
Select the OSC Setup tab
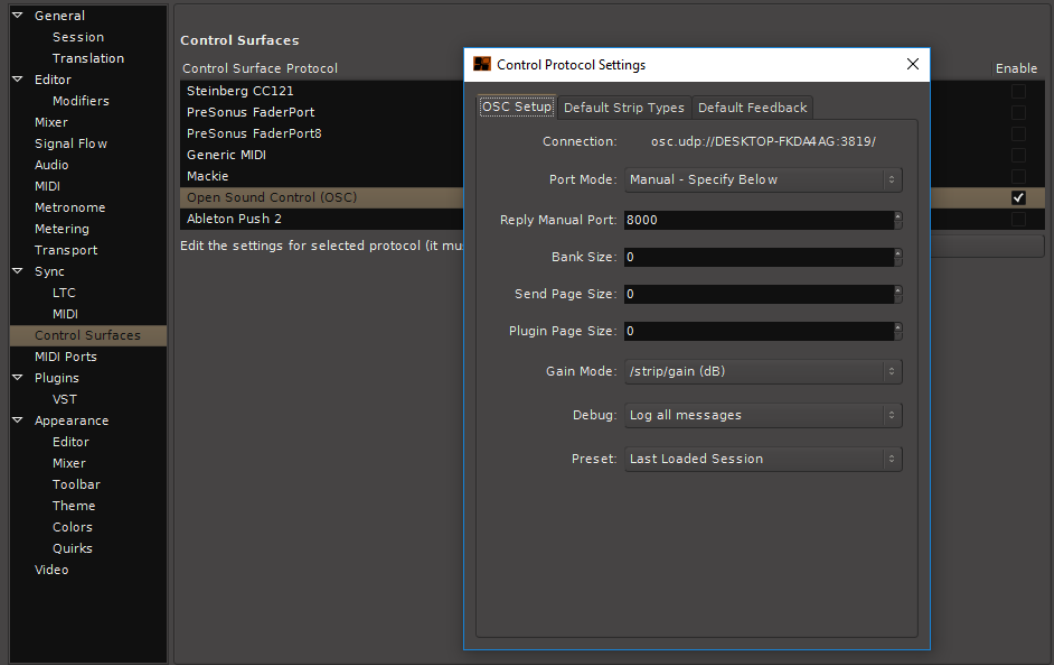coord(517,108)
